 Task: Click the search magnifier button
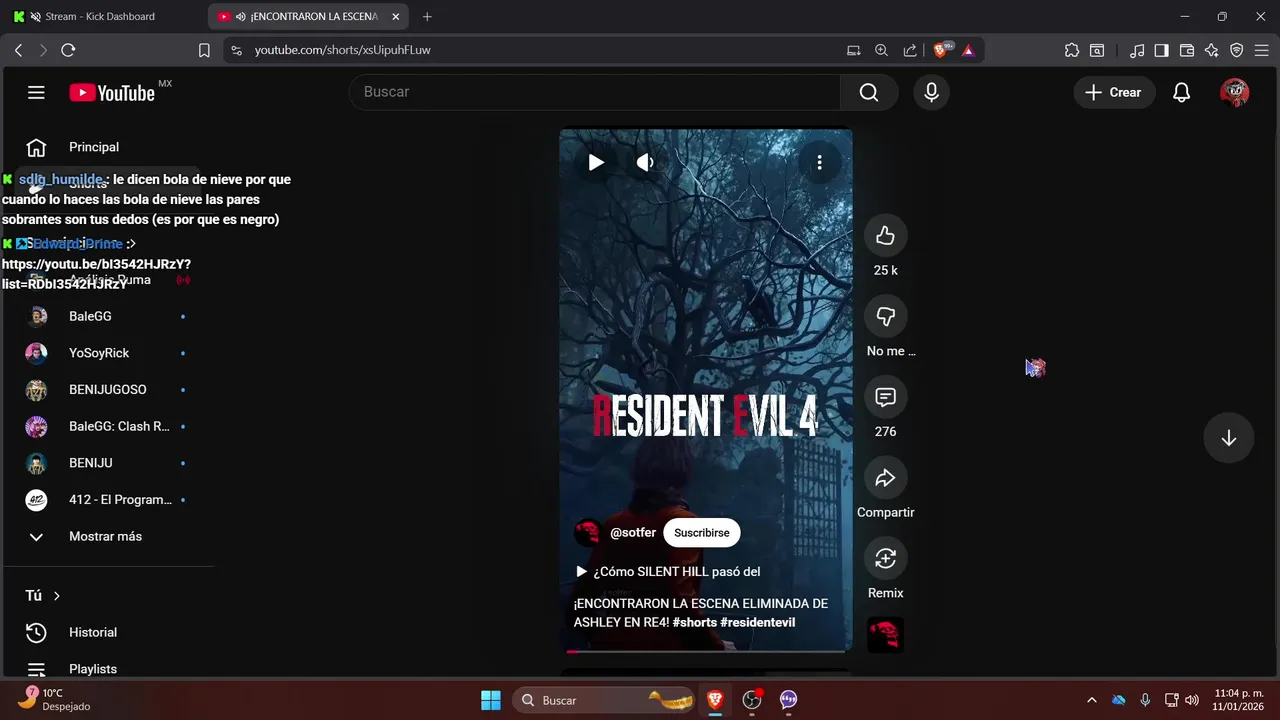coord(869,92)
